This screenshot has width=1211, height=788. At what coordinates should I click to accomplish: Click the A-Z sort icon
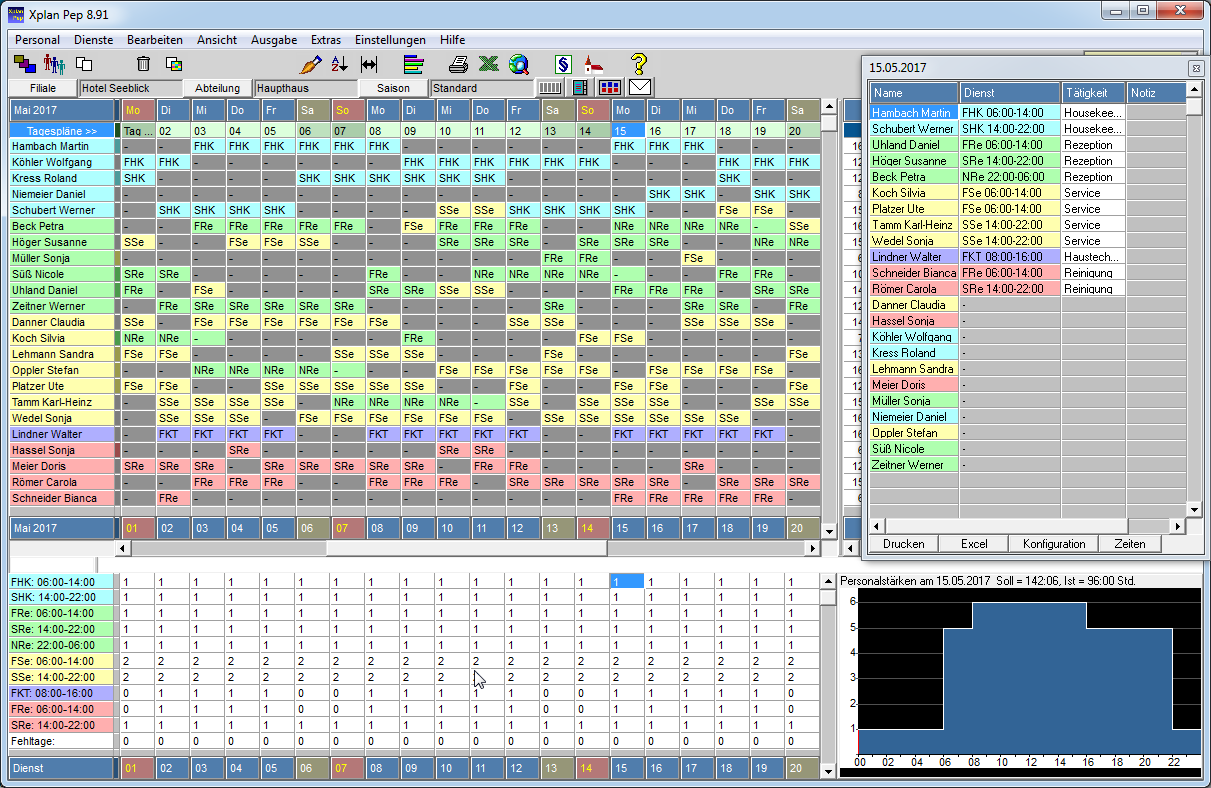339,64
